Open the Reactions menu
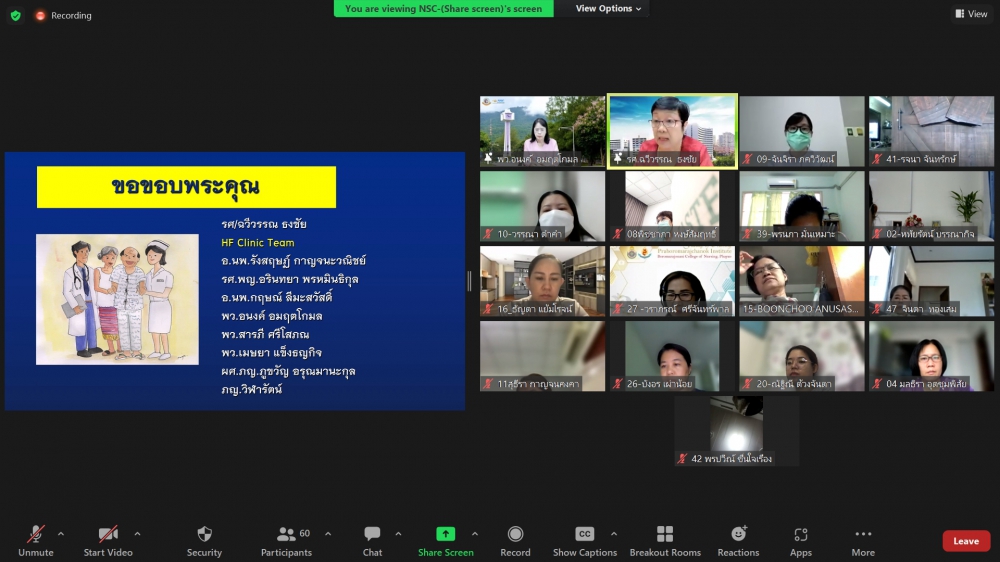Viewport: 1000px width, 562px height. [x=738, y=535]
